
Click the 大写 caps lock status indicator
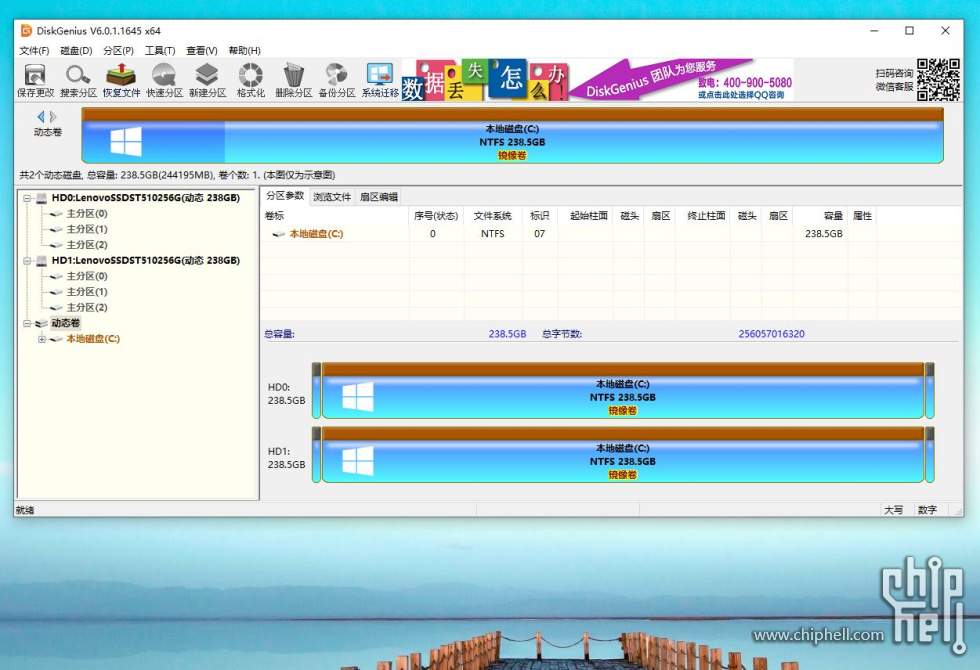click(893, 510)
